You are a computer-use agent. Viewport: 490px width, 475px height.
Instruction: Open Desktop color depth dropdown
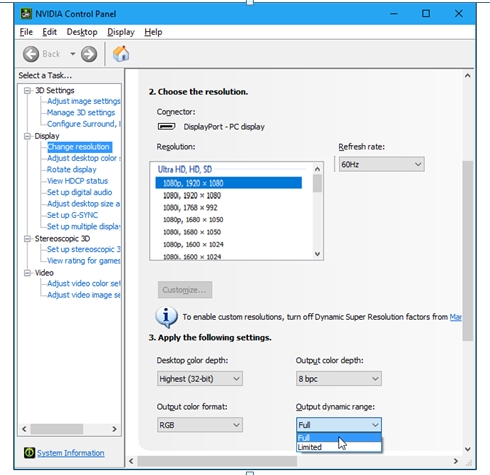[x=200, y=379]
